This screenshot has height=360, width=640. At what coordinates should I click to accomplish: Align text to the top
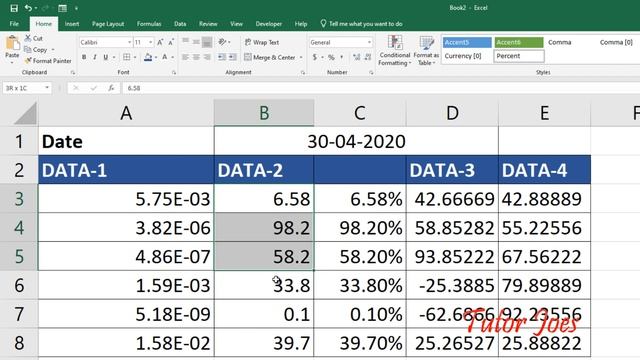[185, 42]
